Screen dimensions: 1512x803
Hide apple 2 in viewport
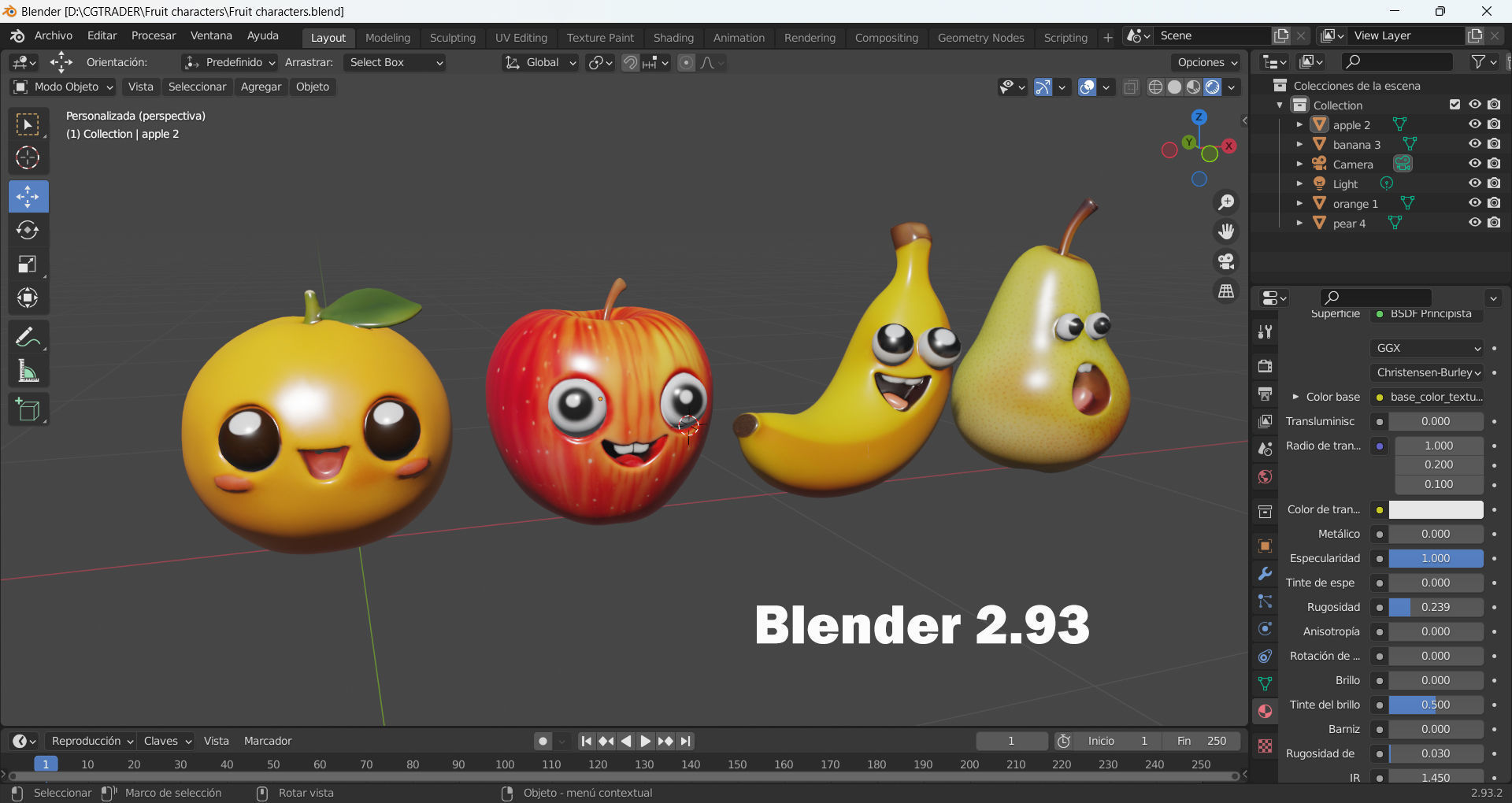point(1474,124)
